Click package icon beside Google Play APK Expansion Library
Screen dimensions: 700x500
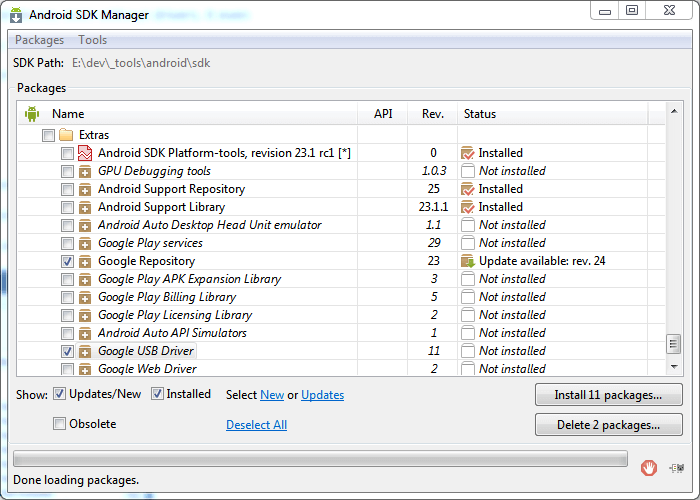click(x=85, y=279)
